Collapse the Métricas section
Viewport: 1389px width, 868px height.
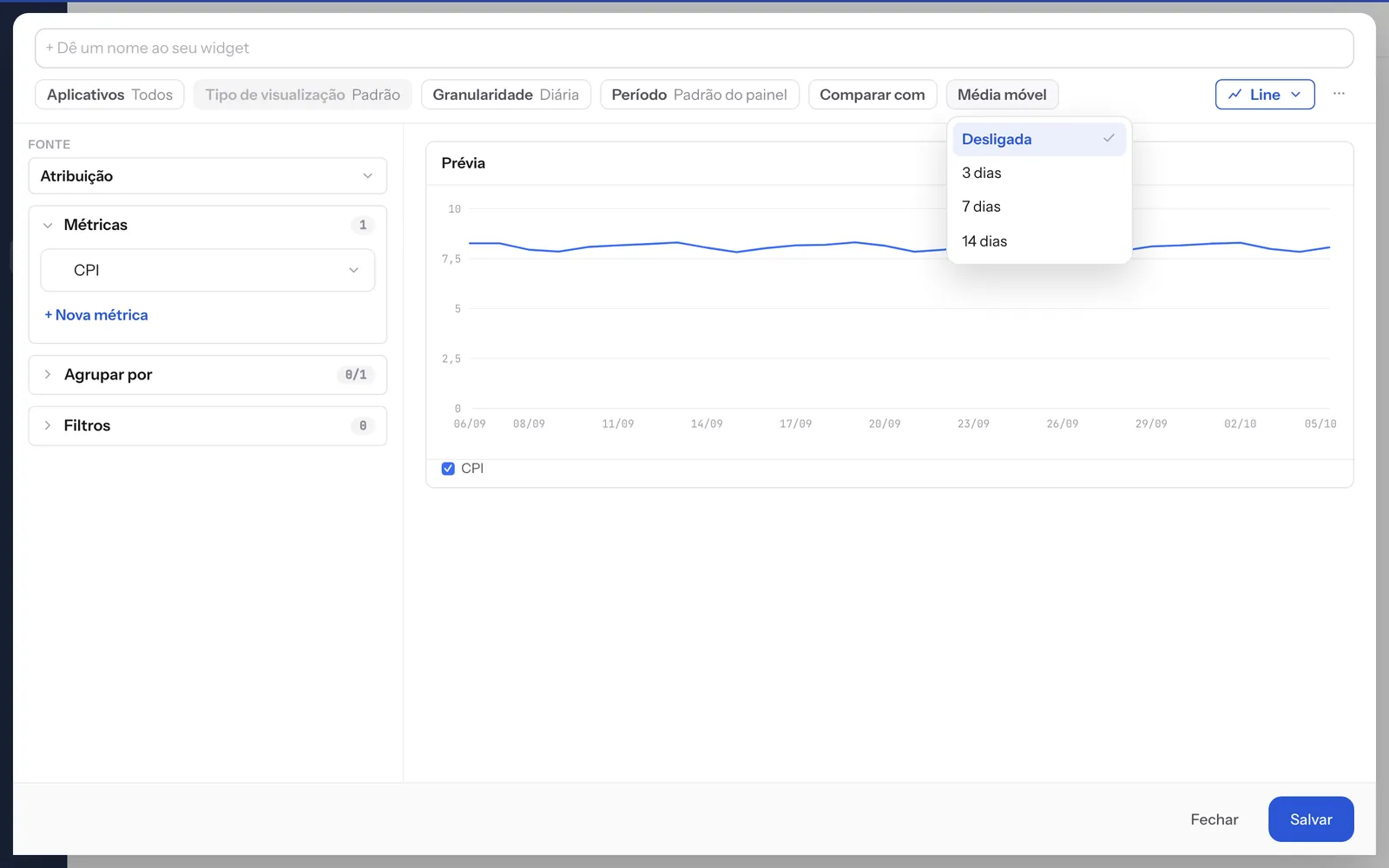(x=48, y=225)
